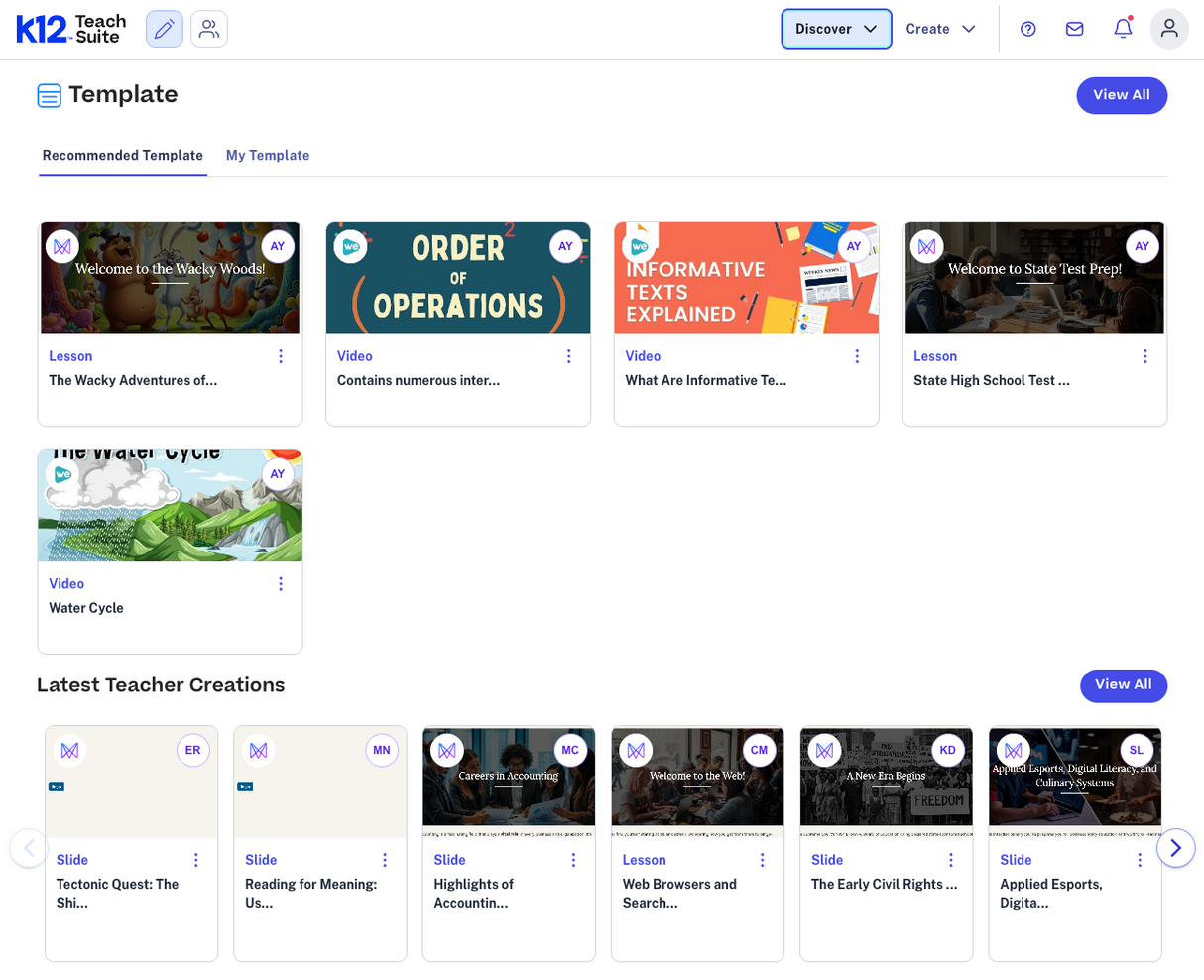This screenshot has height=980, width=1204.
Task: Open the State High School Test lesson
Action: pos(1033,278)
